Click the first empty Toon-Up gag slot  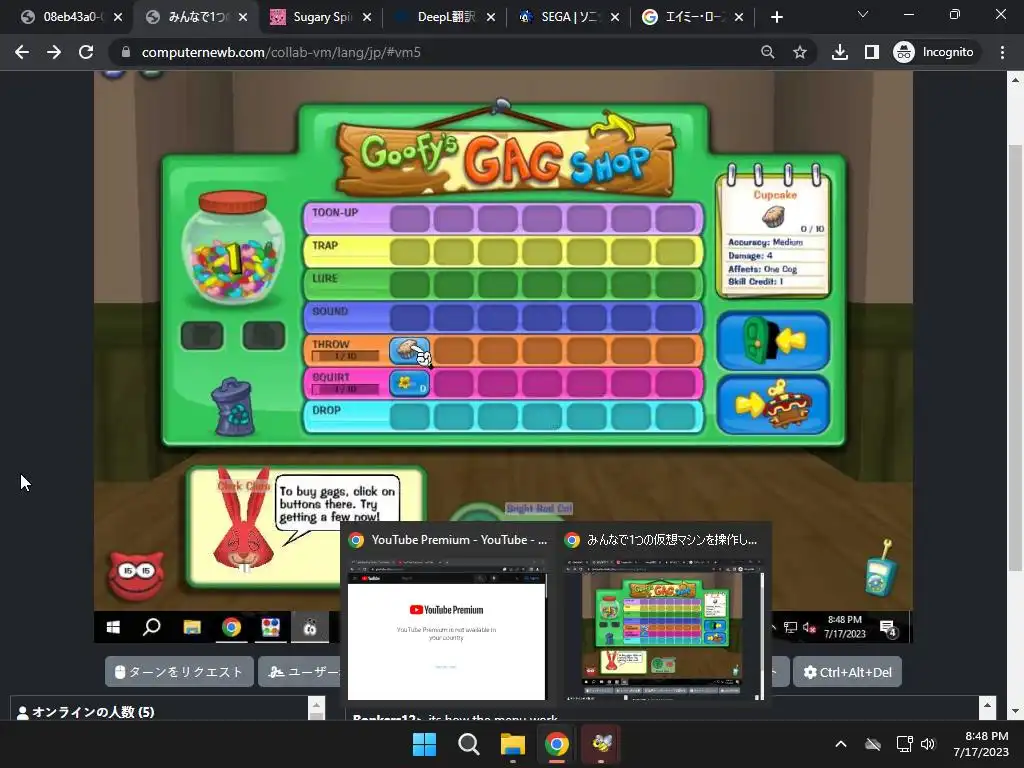coord(409,219)
